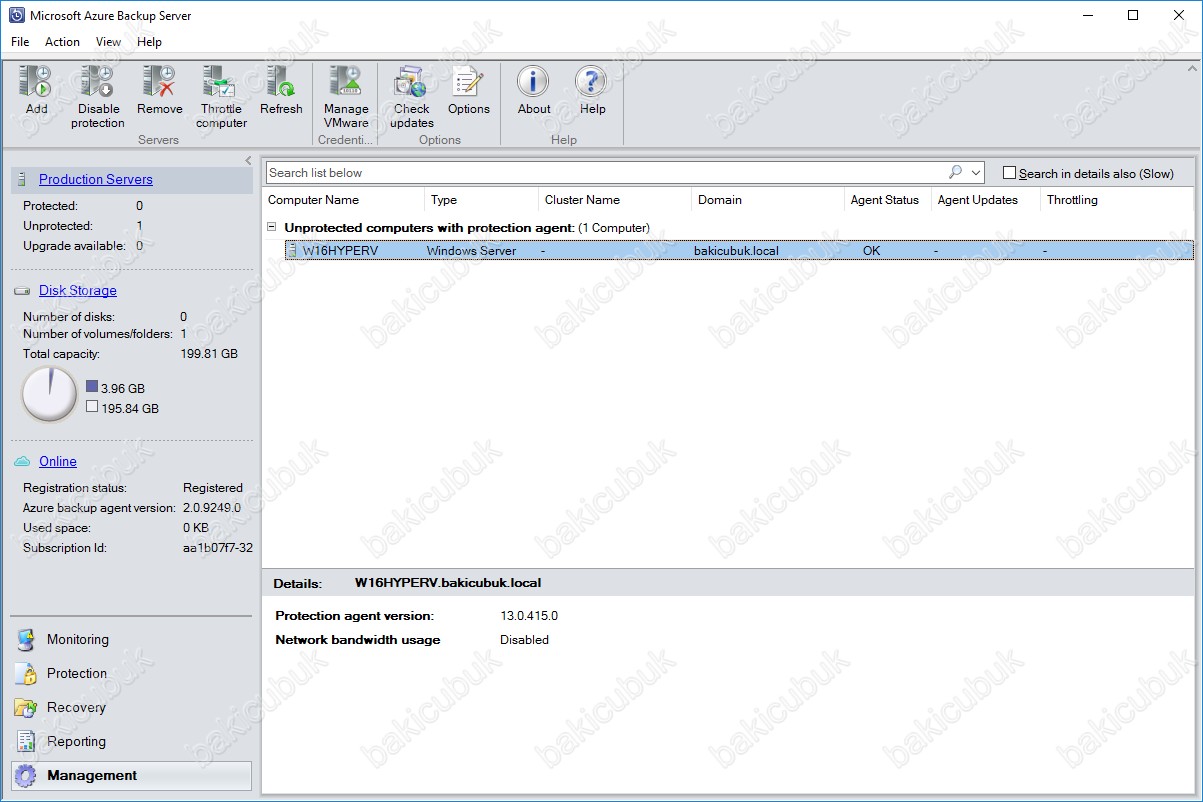
Task: Click Azure agent version 2.0.9249.0
Action: tap(212, 508)
